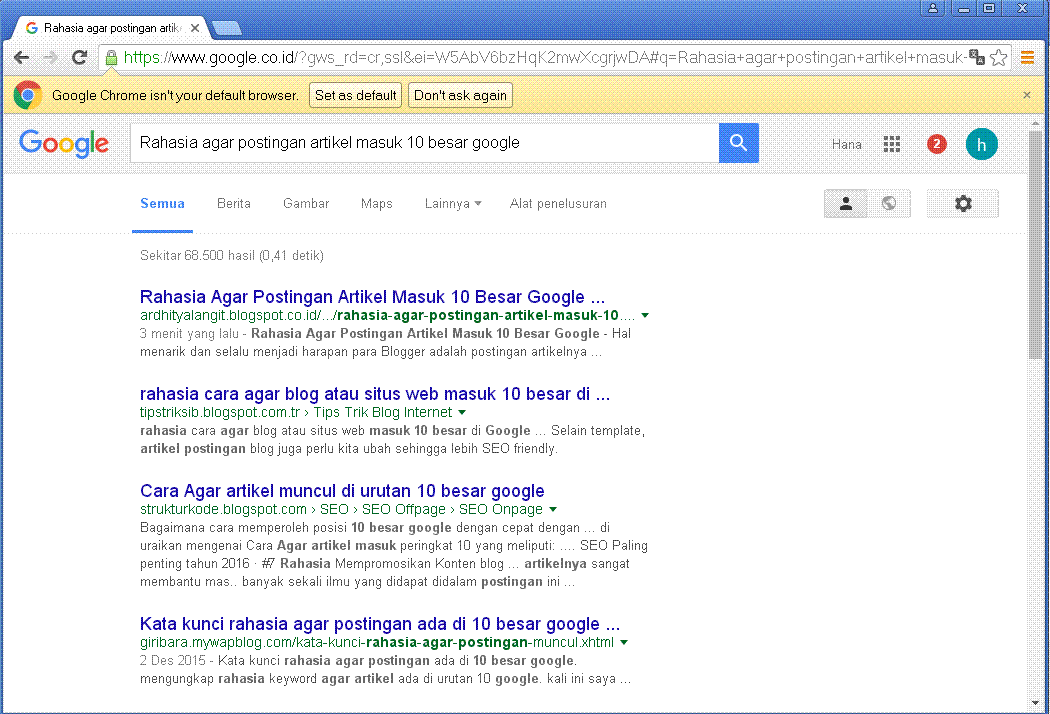Open Rahasia Agar Postingan Artikel Masuk result
The height and width of the screenshot is (714, 1050).
pos(372,297)
